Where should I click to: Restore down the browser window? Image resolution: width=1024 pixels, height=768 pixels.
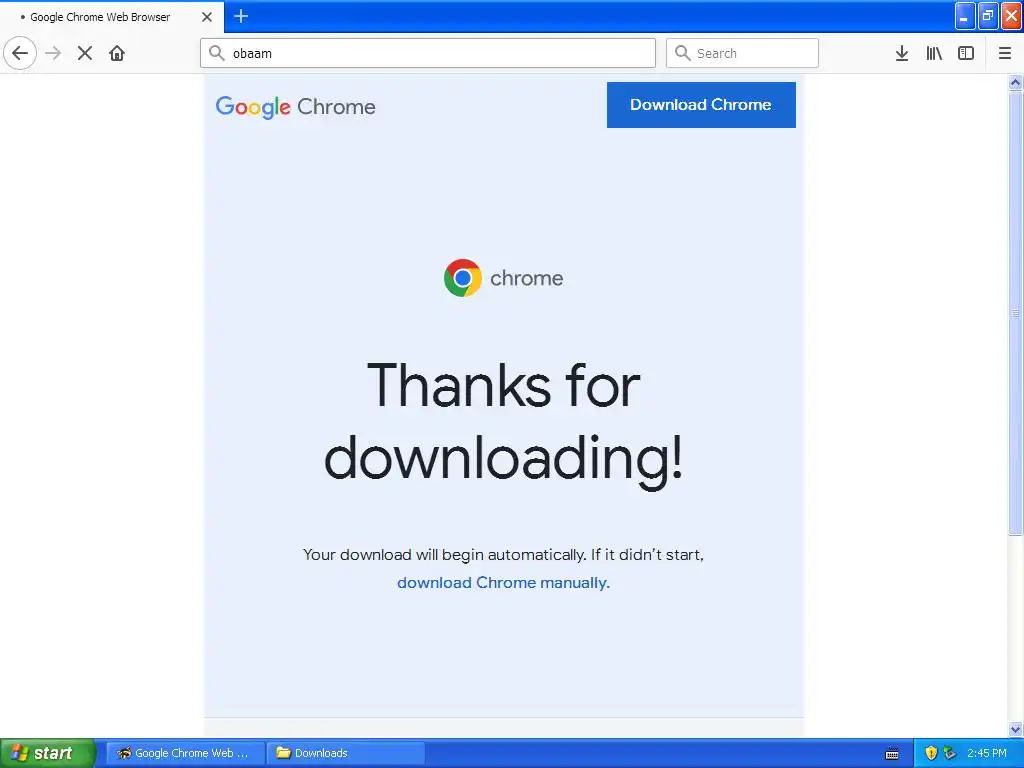[x=988, y=16]
